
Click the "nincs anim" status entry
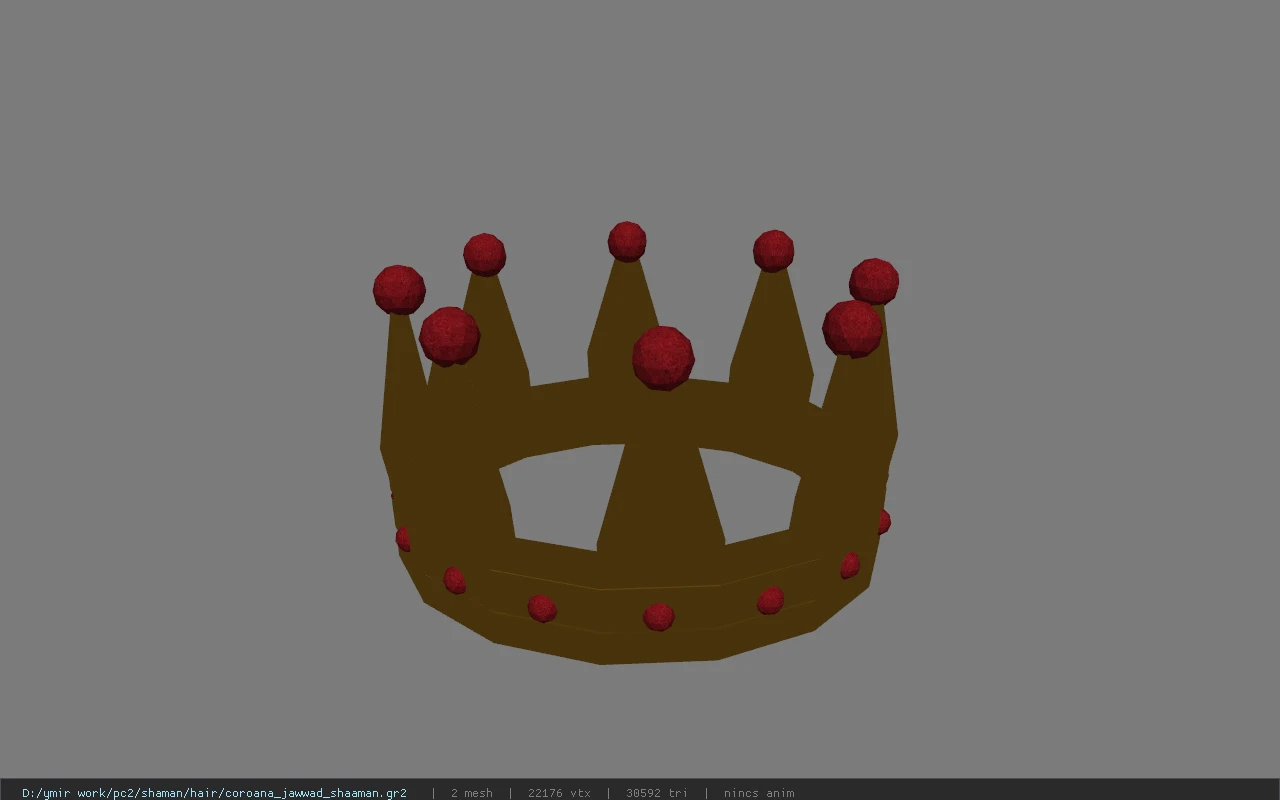click(x=759, y=793)
